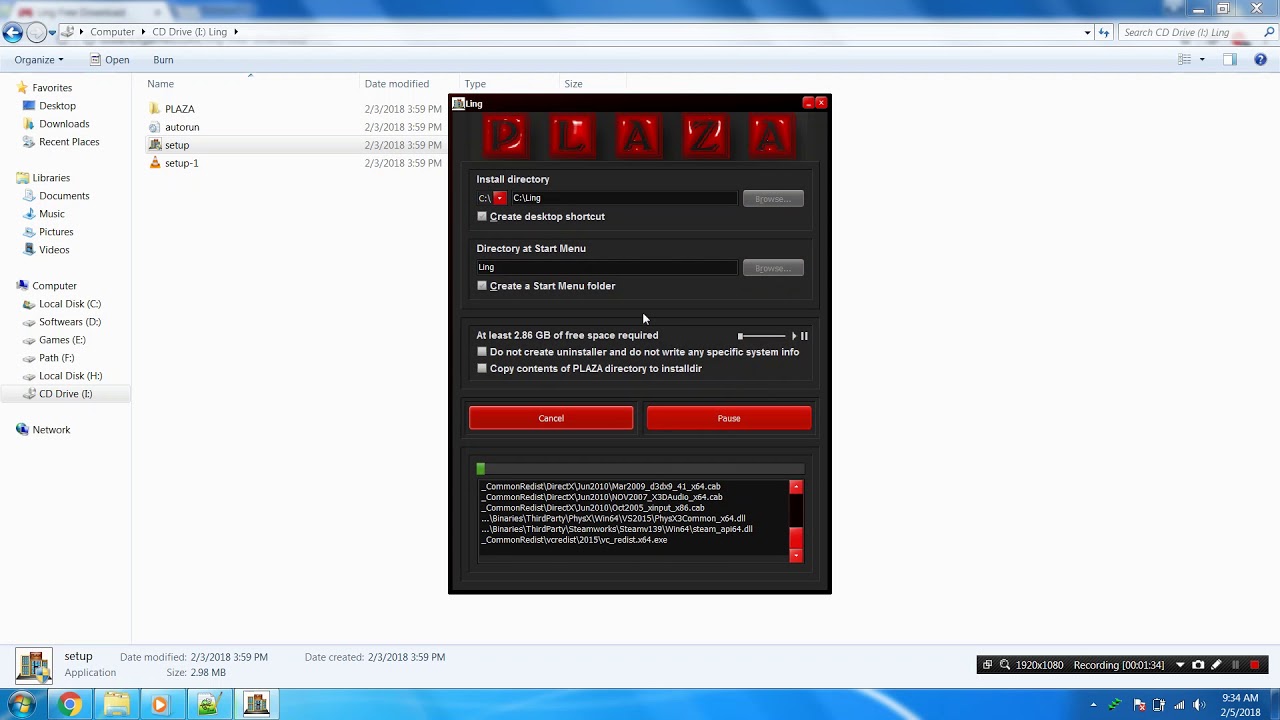
Task: Open Chrome from the taskbar
Action: coord(69,705)
